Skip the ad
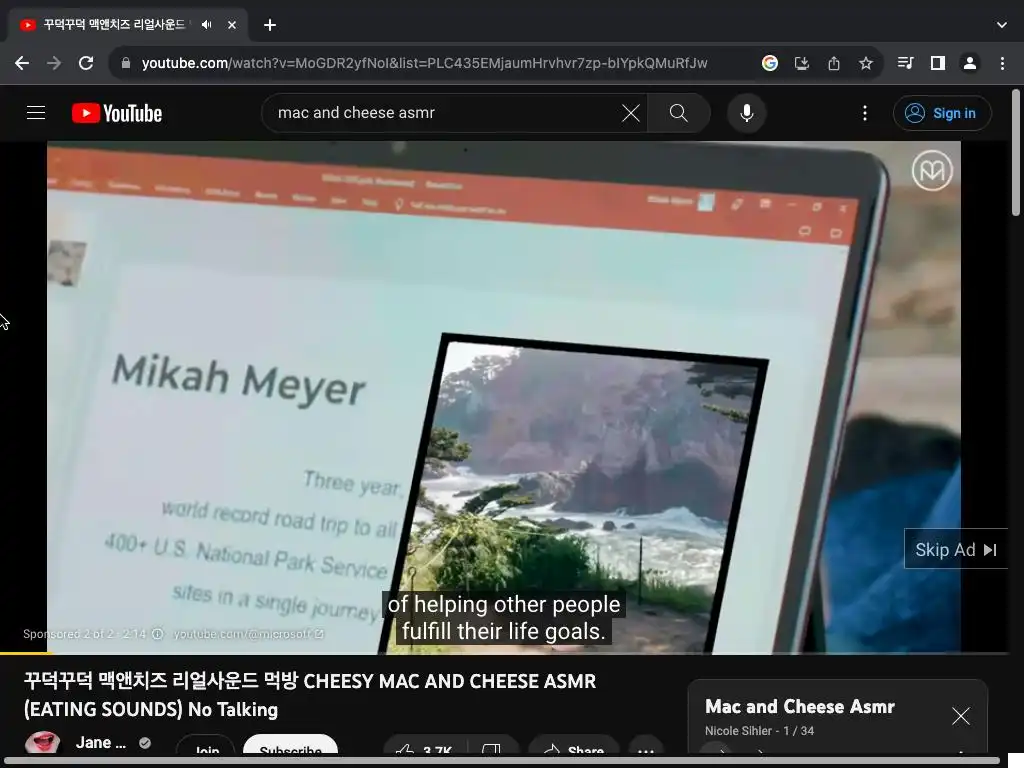1024x768 pixels. click(955, 549)
